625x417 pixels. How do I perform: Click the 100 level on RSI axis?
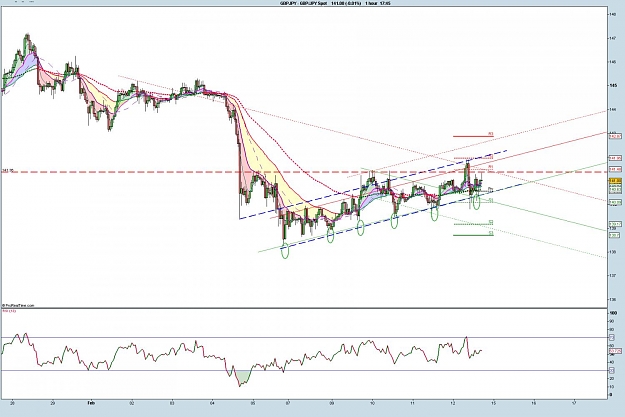click(x=613, y=313)
